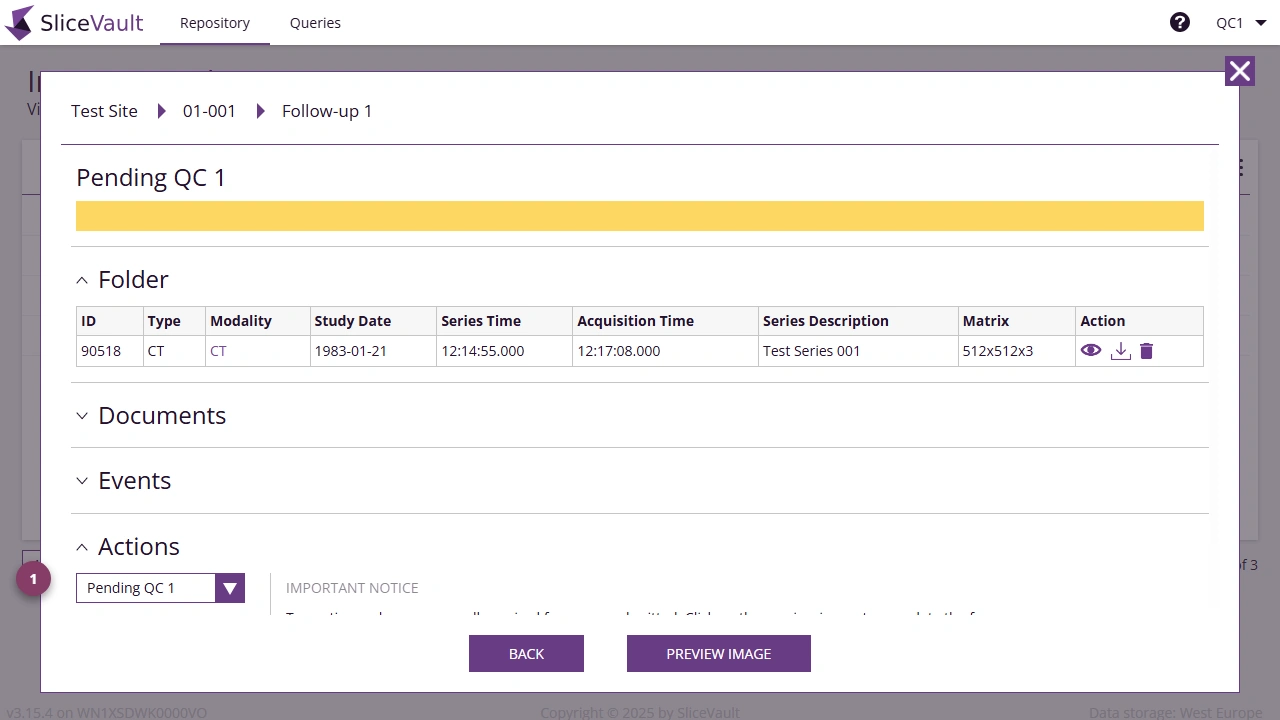Click the yellow notice banner
This screenshot has height=720, width=1280.
(x=640, y=216)
